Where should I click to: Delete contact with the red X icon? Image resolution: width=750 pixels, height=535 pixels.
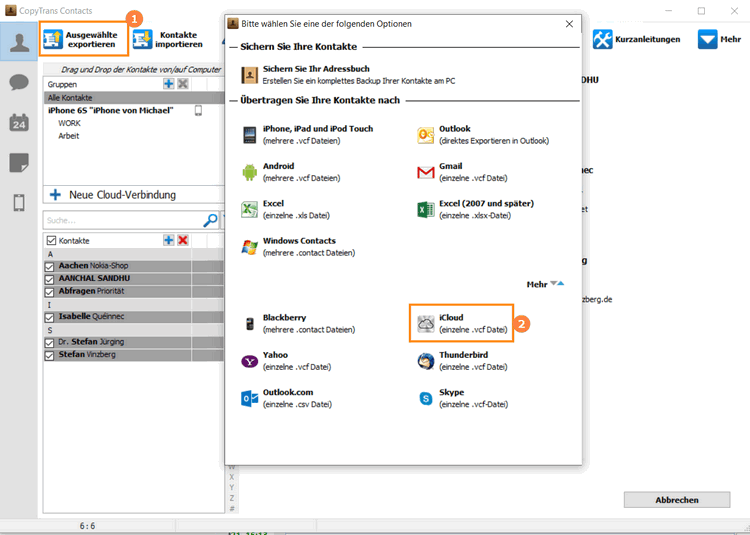[183, 240]
